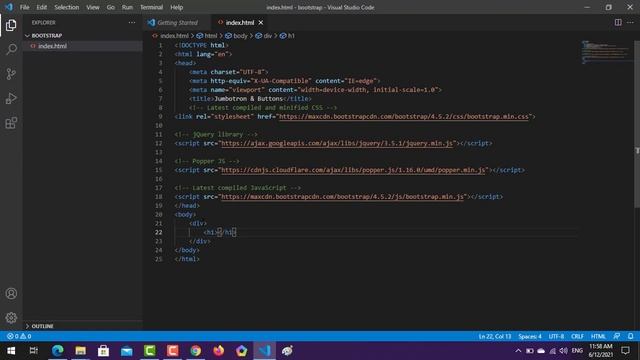Image resolution: width=640 pixels, height=360 pixels.
Task: Click the ENG input language indicator
Action: [x=577, y=351]
